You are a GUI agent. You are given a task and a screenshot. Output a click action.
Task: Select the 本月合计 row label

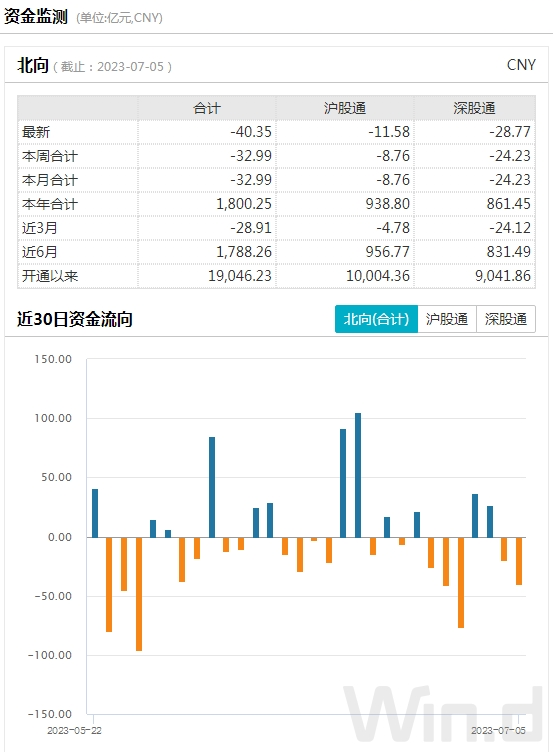[50, 180]
